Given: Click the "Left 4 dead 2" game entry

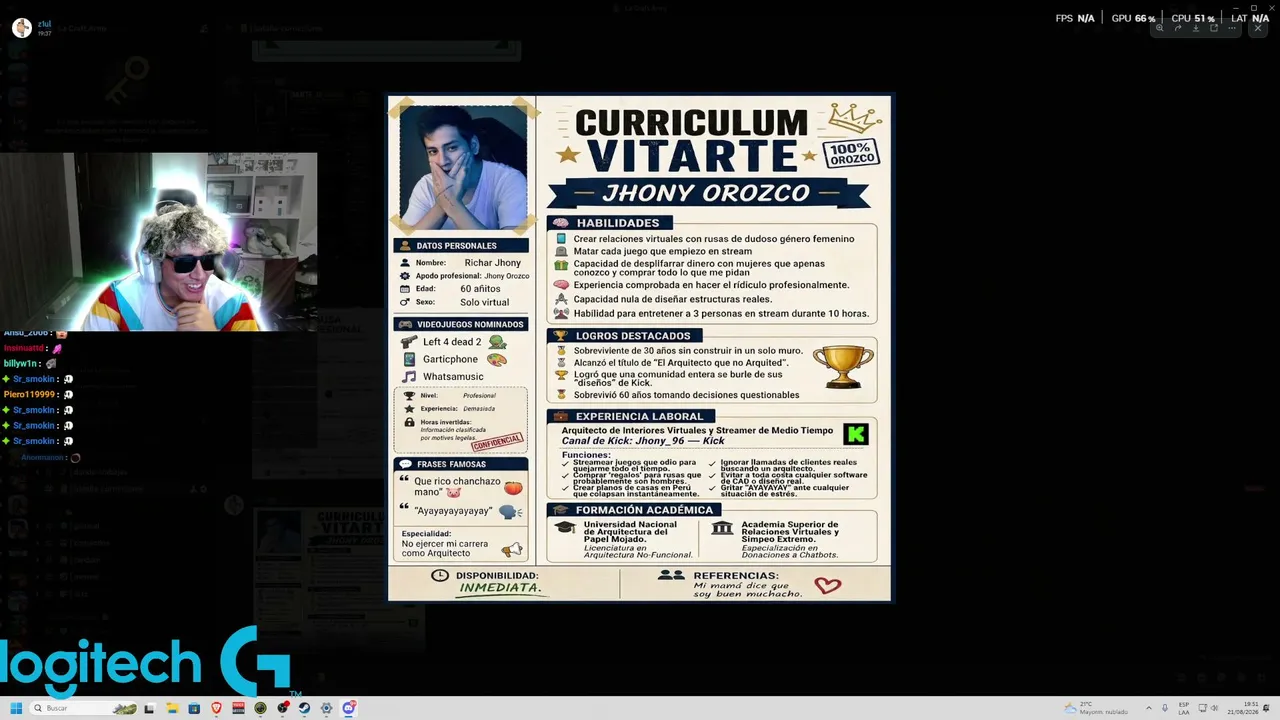Looking at the screenshot, I should (x=454, y=342).
